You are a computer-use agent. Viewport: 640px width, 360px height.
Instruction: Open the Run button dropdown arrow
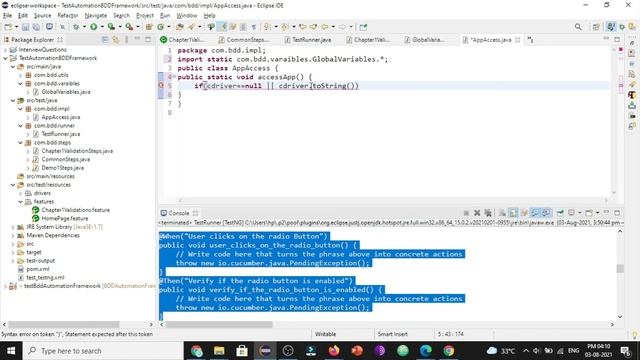102,27
